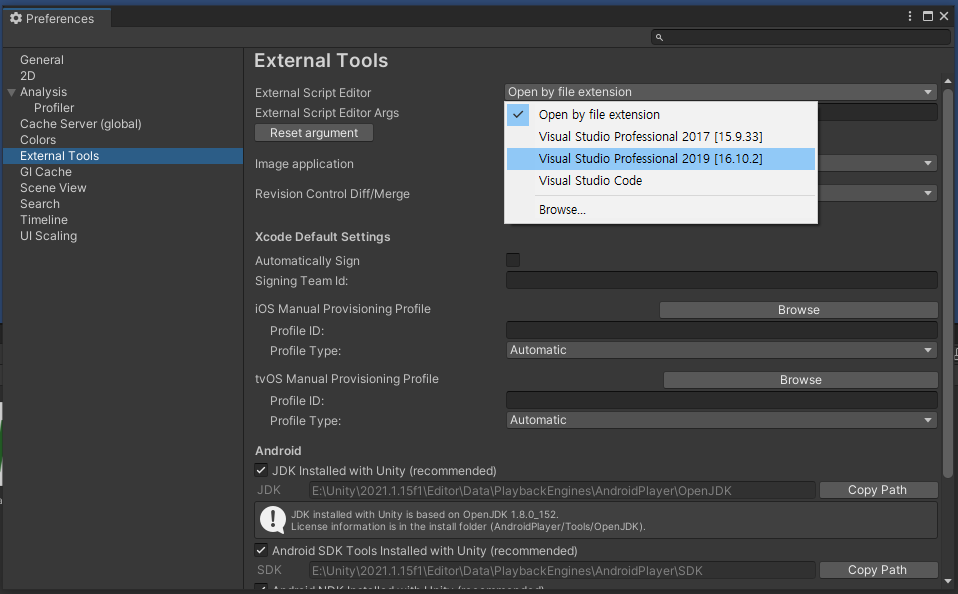Image resolution: width=958 pixels, height=594 pixels.
Task: Open the External Script Editor dropdown
Action: [721, 92]
